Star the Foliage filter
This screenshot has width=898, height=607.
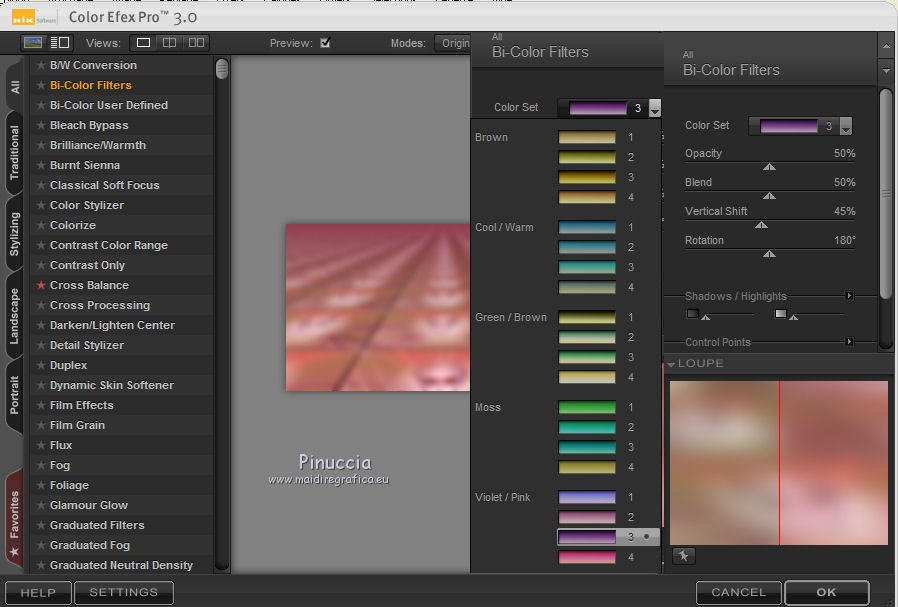tap(41, 485)
